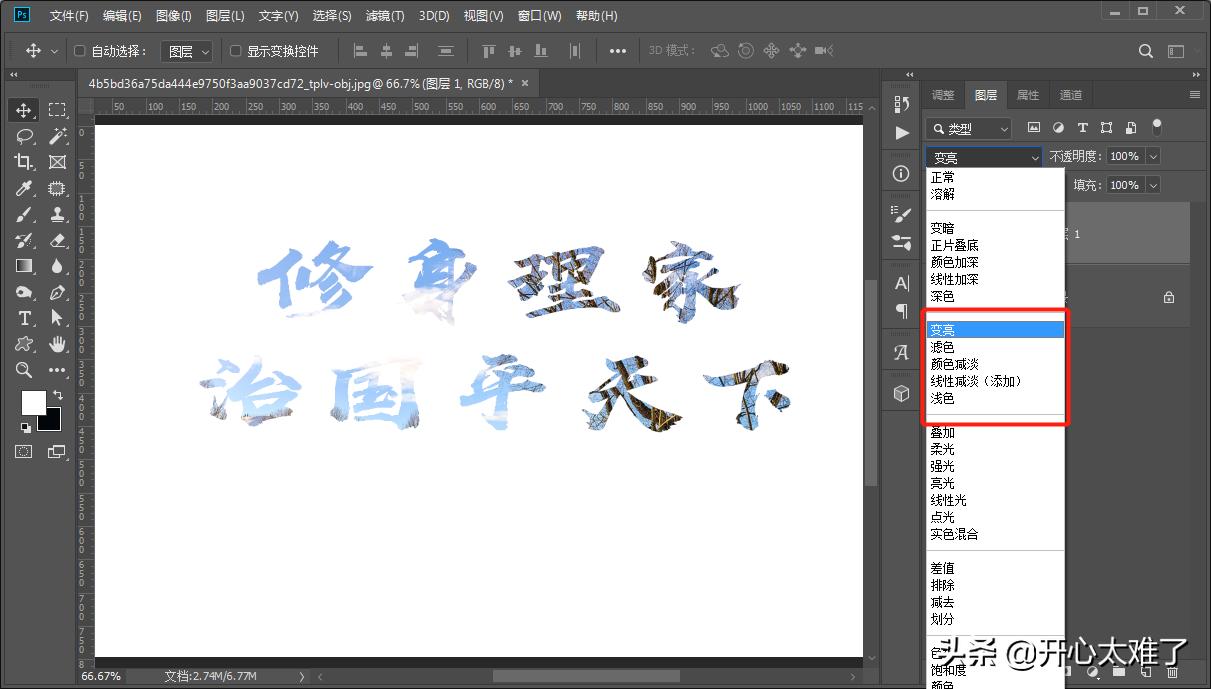Screen dimensions: 1211x689
Task: Enable the 显示变换控件 checkbox
Action: click(236, 51)
